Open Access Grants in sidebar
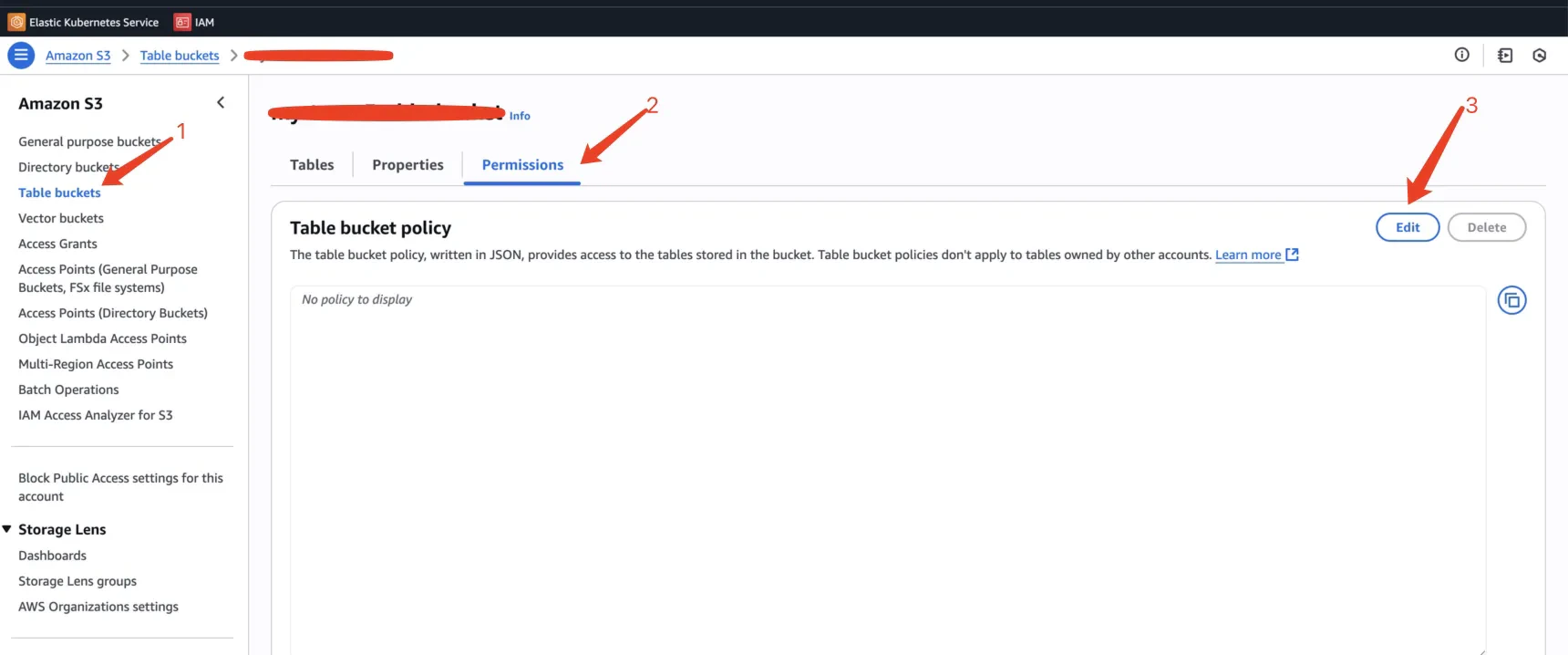The image size is (1568, 655). pyautogui.click(x=57, y=244)
